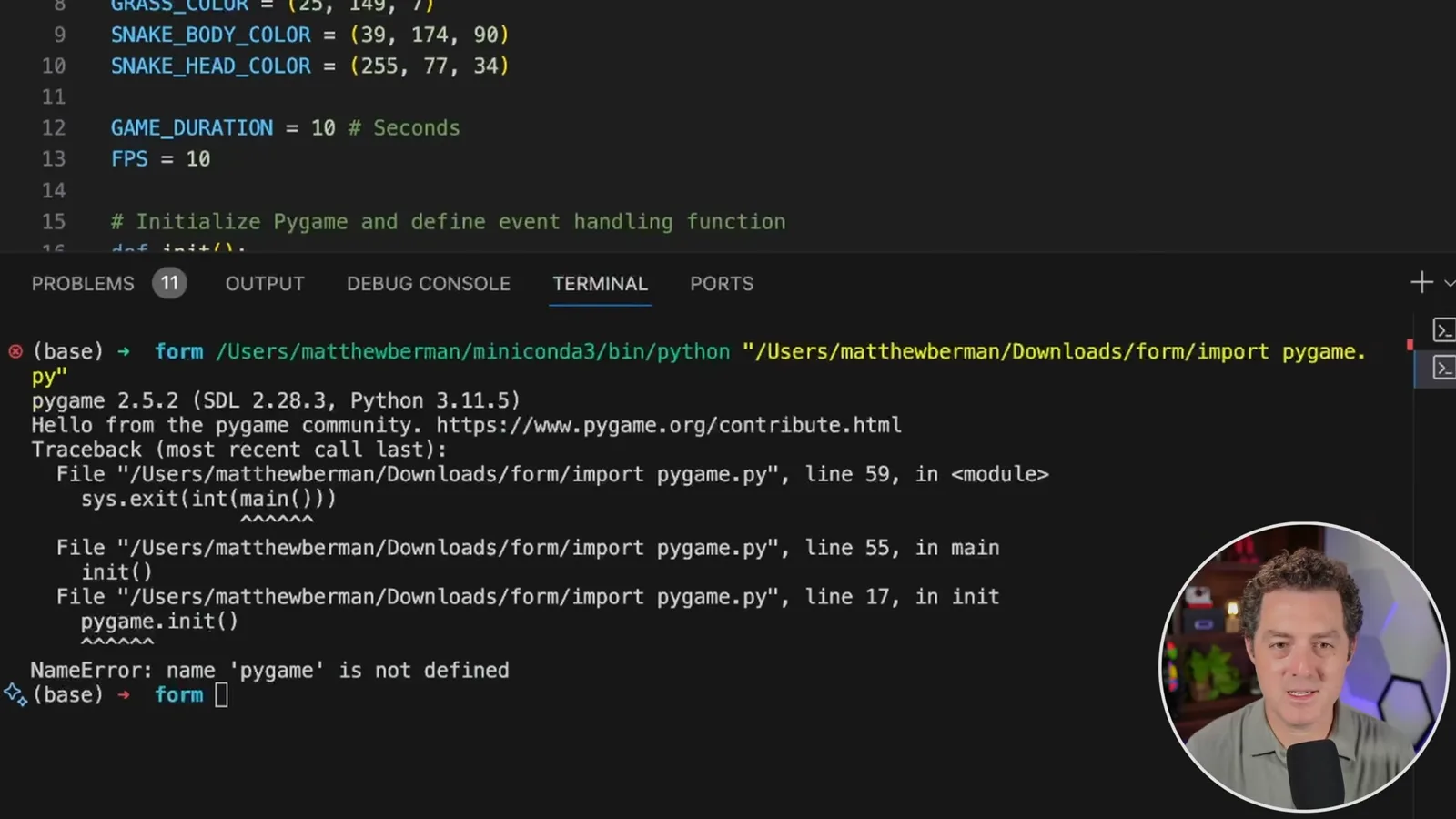Click the SNAKE_BODY_COLOR line
Image resolution: width=1456 pixels, height=819 pixels.
pyautogui.click(x=309, y=35)
